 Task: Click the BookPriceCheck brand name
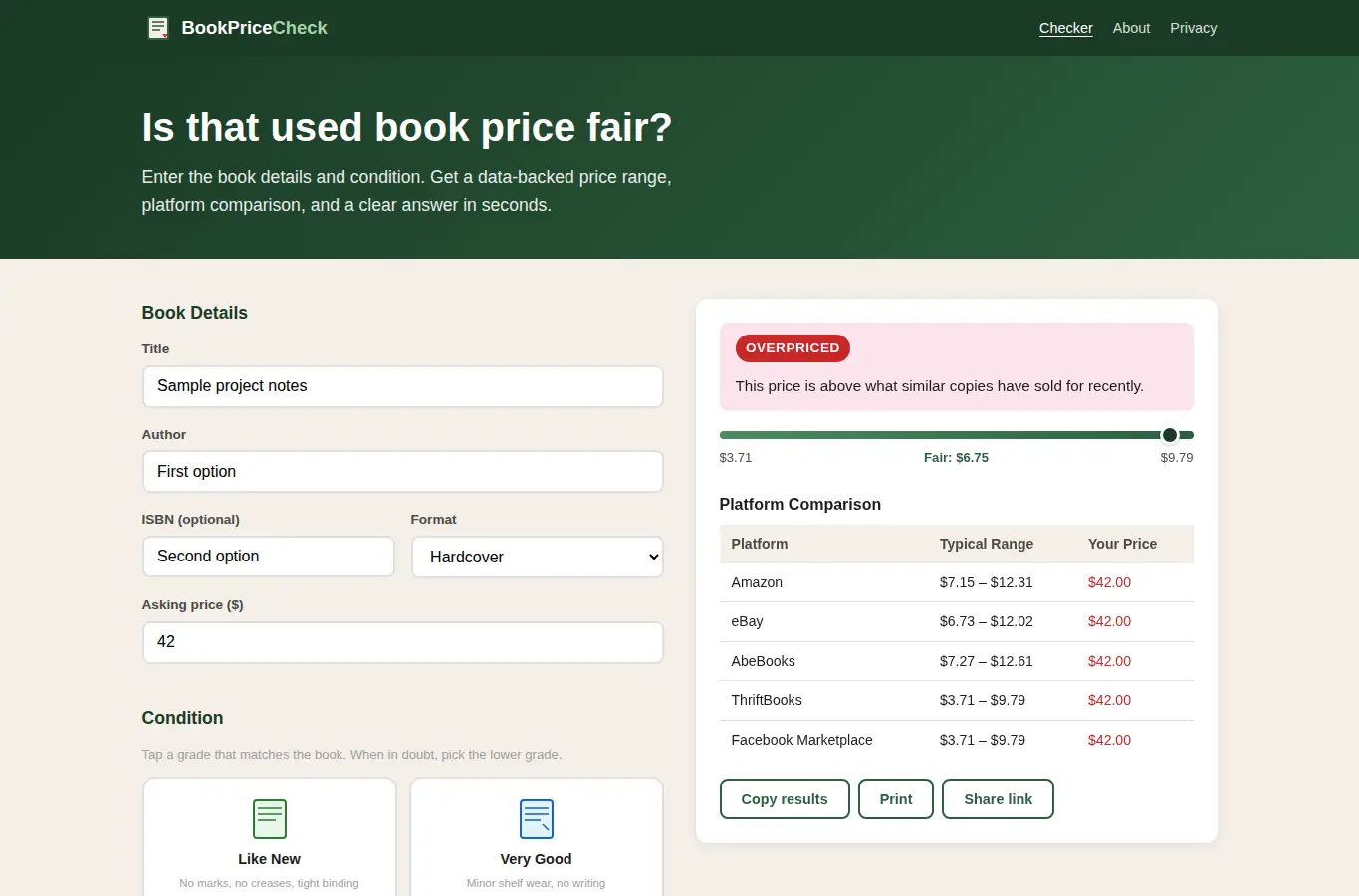coord(255,28)
